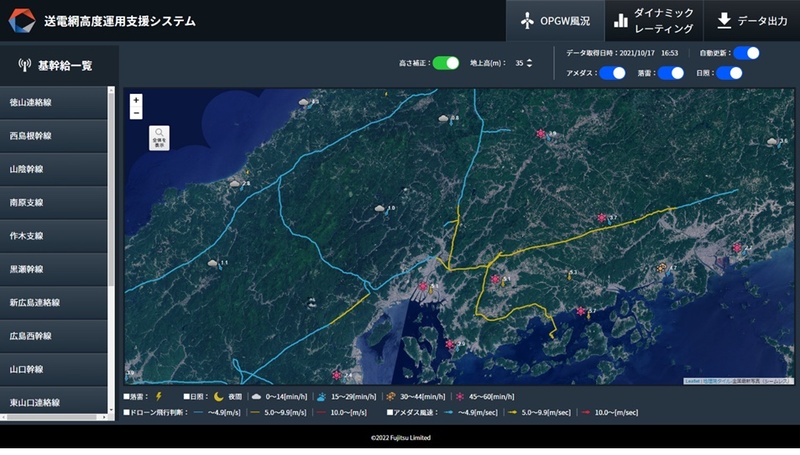Click the magnifier show-all button on map
This screenshot has width=800, height=455.
(159, 137)
